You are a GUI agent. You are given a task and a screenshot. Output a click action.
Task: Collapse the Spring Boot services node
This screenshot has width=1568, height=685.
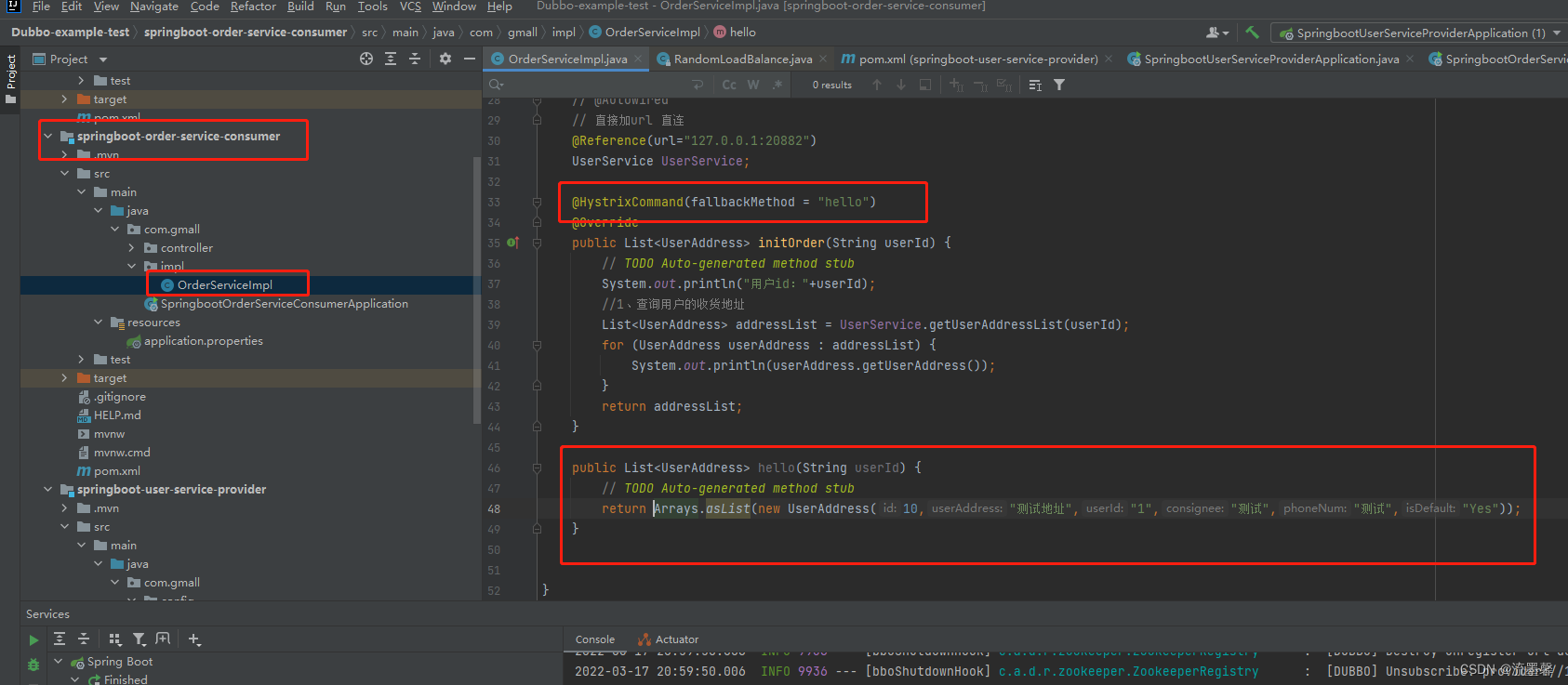(x=59, y=661)
